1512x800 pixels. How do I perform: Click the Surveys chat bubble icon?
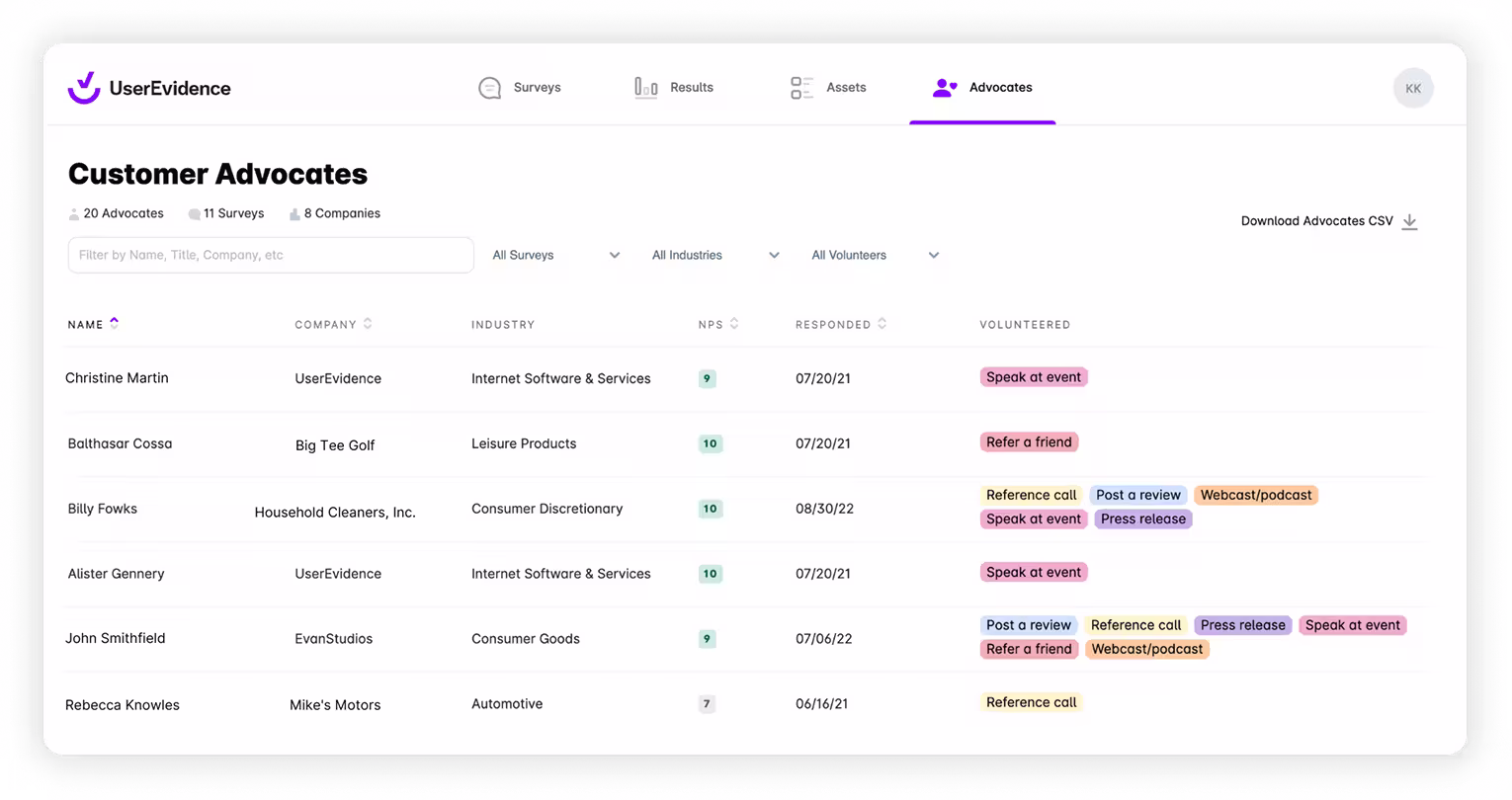point(489,88)
